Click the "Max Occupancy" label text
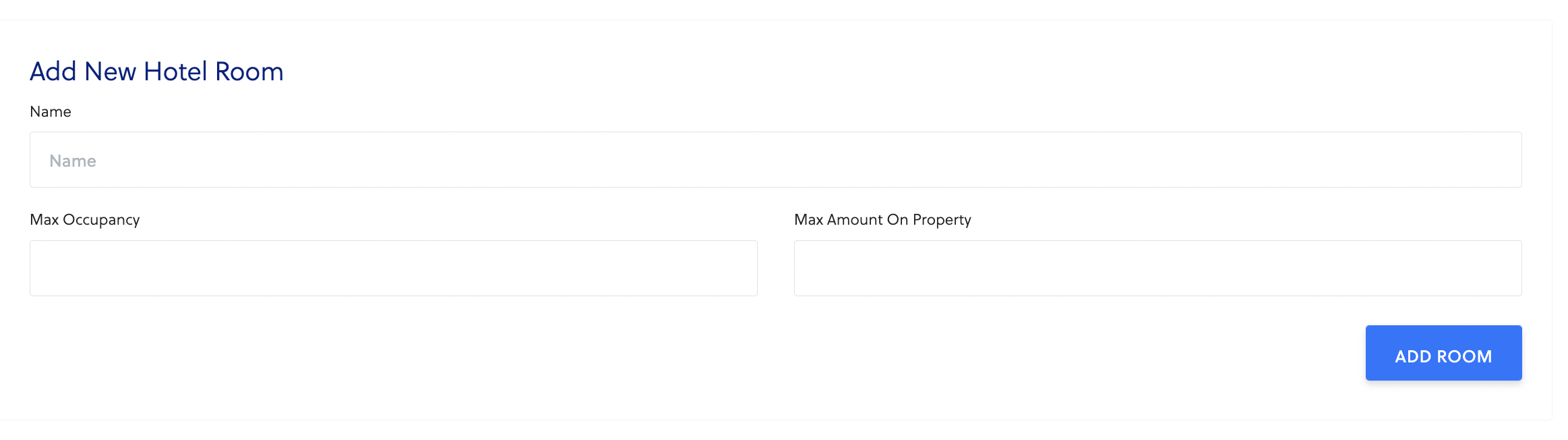1568x440 pixels. point(85,220)
